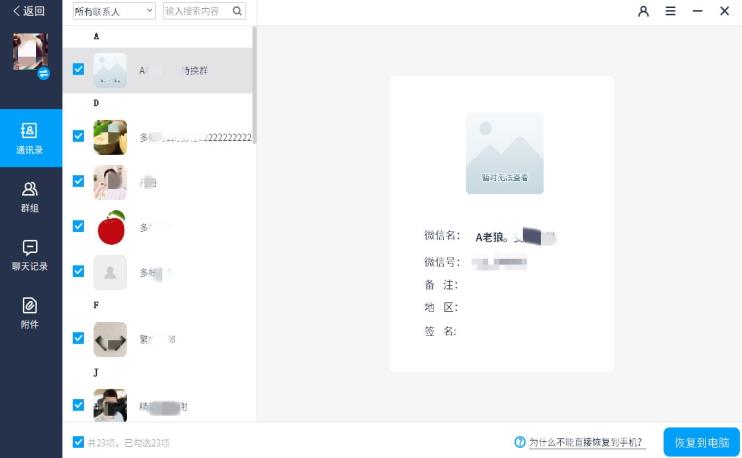Select the contact with the default gray person avatar

(158, 272)
